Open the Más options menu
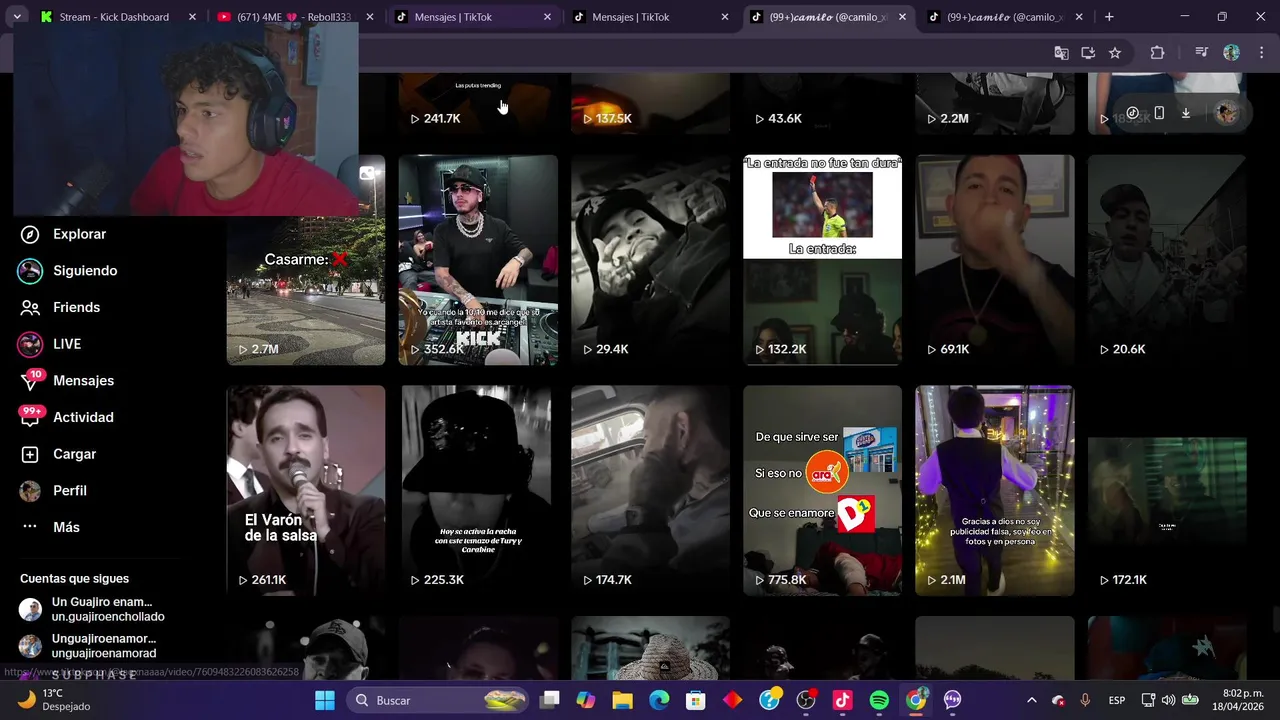This screenshot has height=720, width=1280. click(52, 527)
